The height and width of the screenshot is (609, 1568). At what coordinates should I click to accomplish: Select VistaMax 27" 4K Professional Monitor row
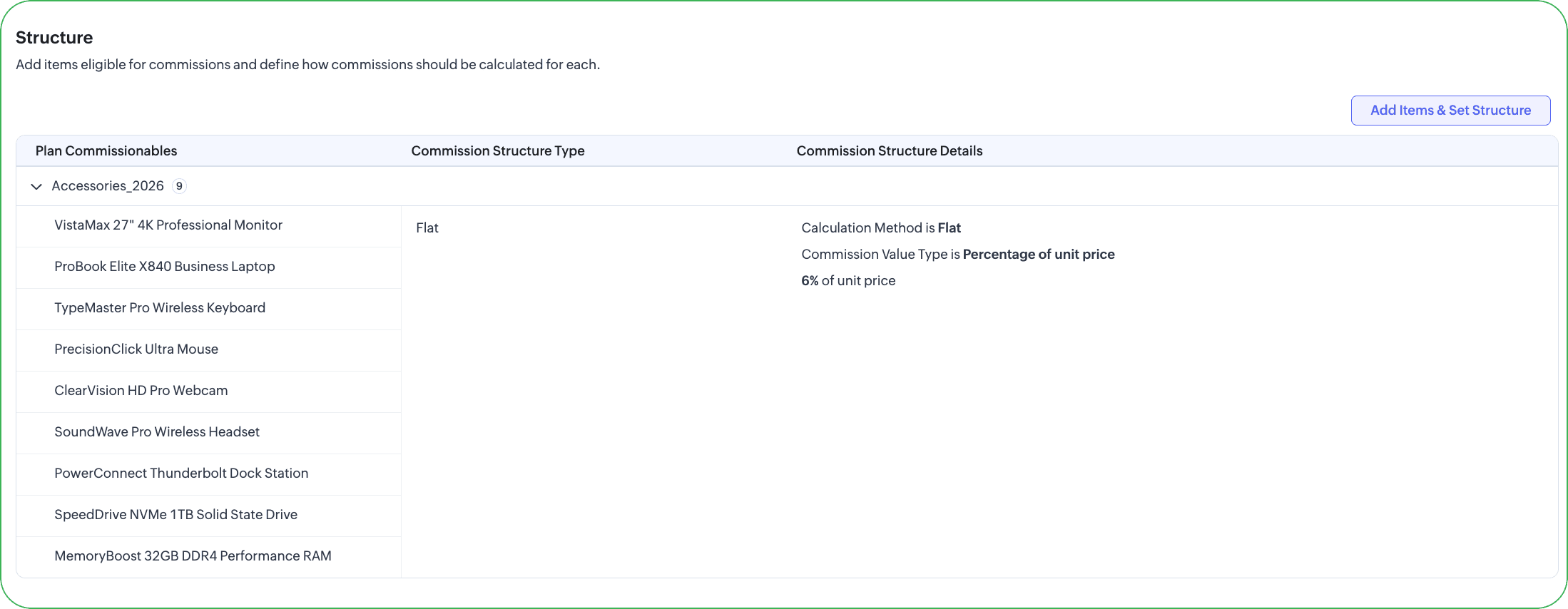(209, 226)
